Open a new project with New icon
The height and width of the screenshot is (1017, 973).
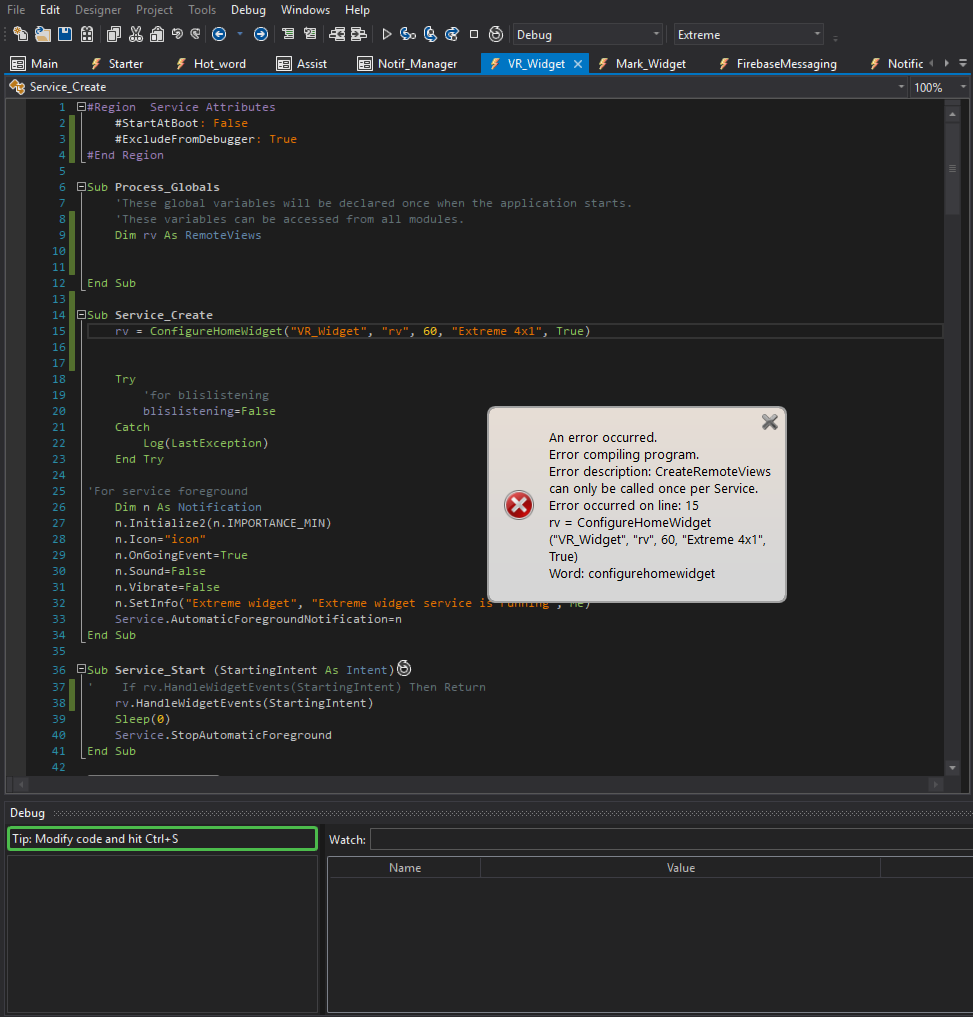21,33
